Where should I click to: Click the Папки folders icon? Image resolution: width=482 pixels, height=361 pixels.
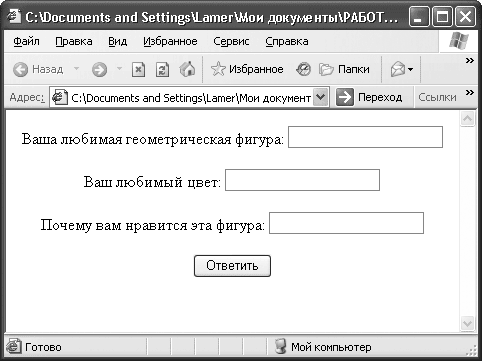coord(326,69)
